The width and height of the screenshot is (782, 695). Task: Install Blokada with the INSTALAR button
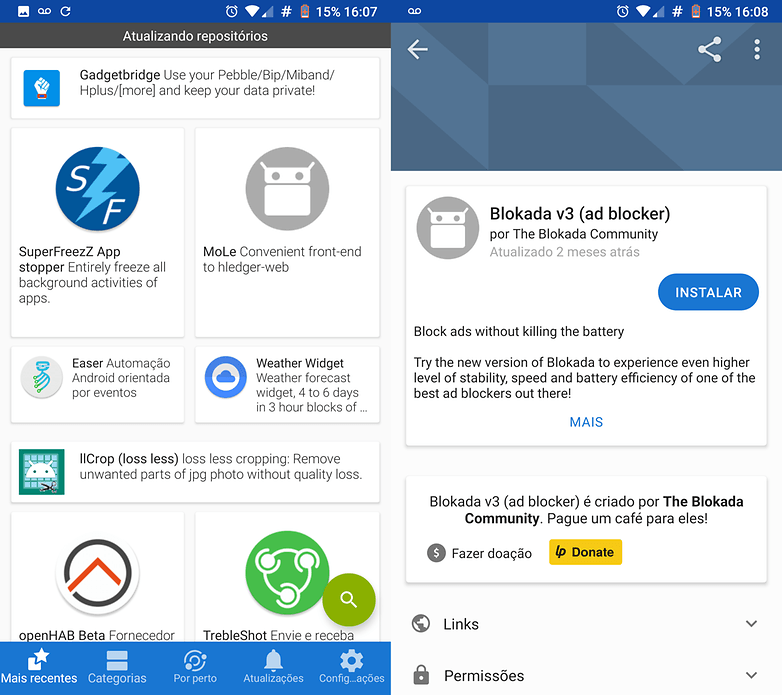[x=708, y=292]
